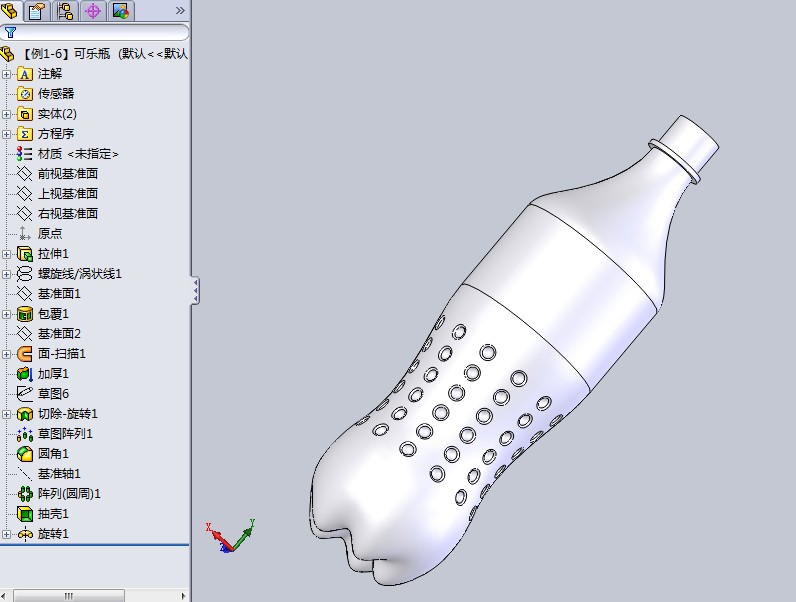
Task: Click the feature tree filter field
Action: coord(94,32)
